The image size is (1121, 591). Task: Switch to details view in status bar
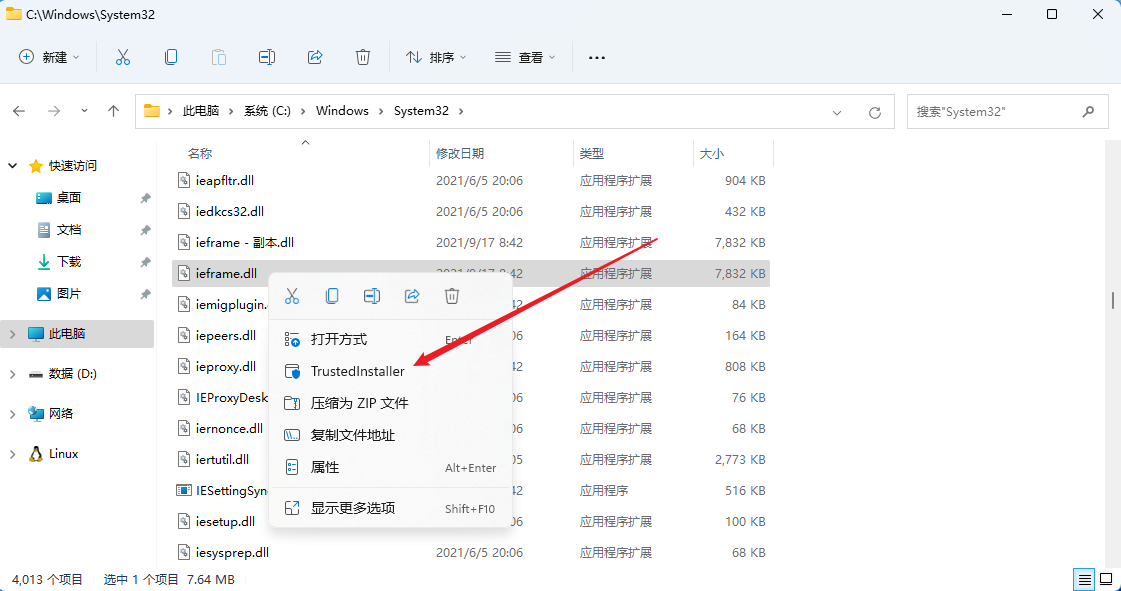click(1085, 579)
